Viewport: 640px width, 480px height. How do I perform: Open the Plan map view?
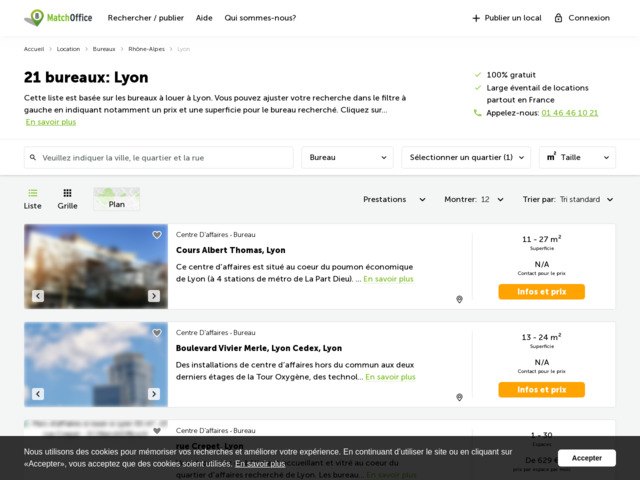click(116, 199)
